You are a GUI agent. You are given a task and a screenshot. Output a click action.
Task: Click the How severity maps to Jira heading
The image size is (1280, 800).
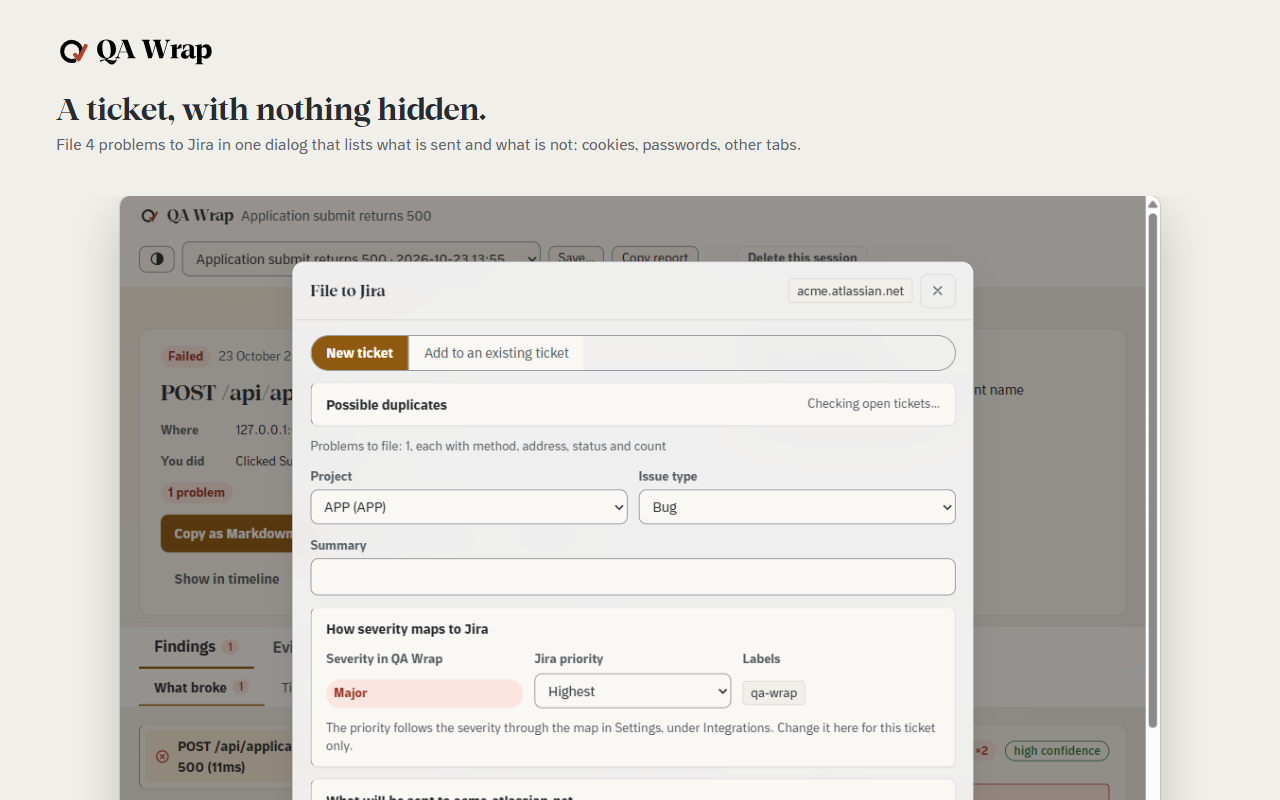407,629
